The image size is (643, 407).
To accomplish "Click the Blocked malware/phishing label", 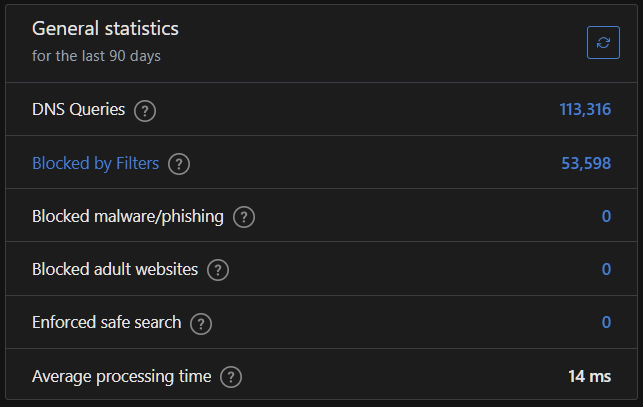I will 127,216.
